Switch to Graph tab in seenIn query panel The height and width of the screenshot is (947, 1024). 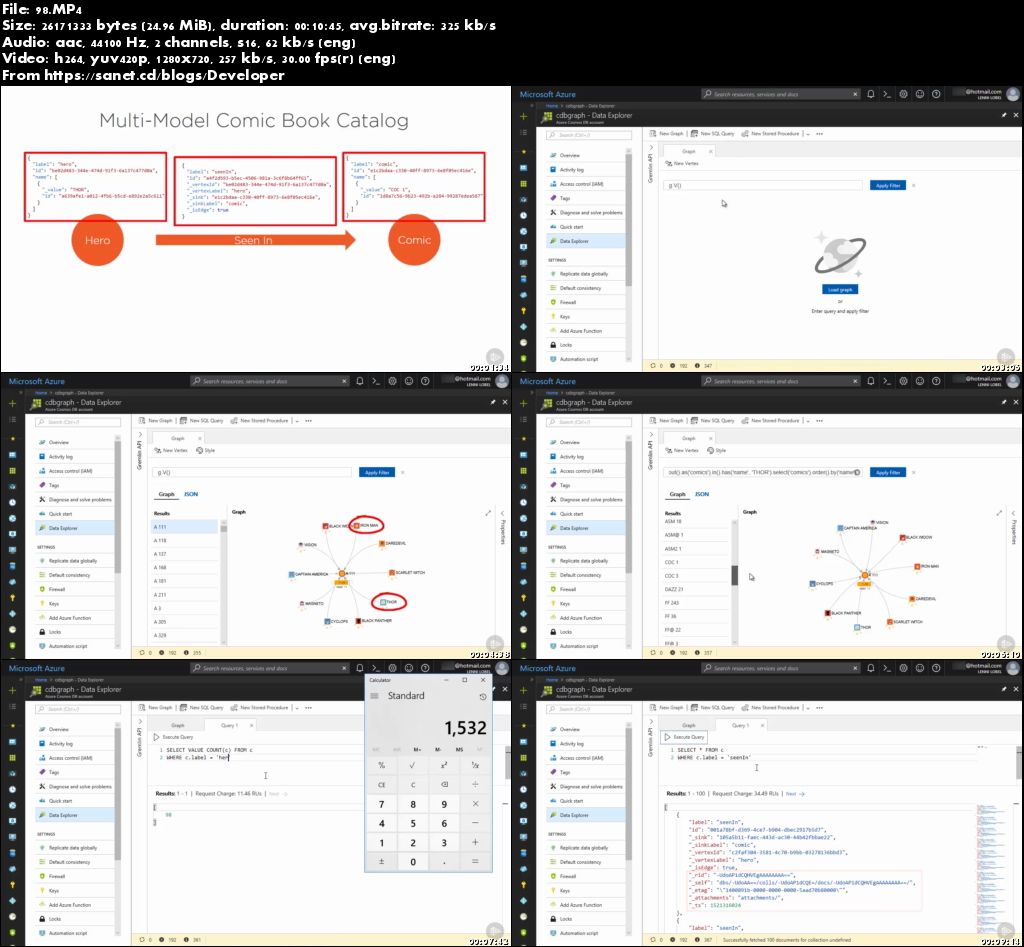(688, 726)
